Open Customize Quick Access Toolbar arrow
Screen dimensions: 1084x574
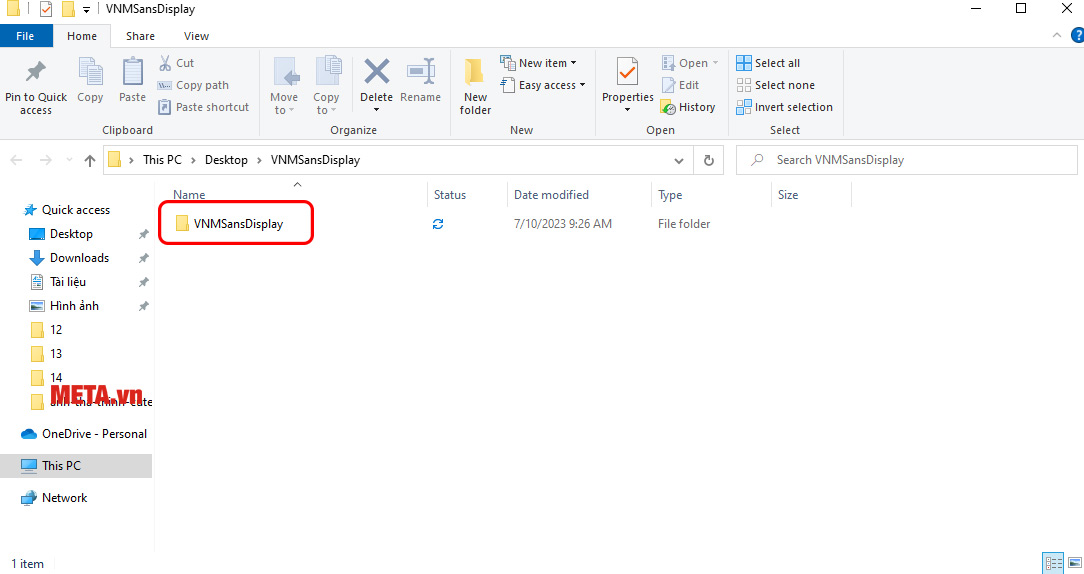[86, 10]
